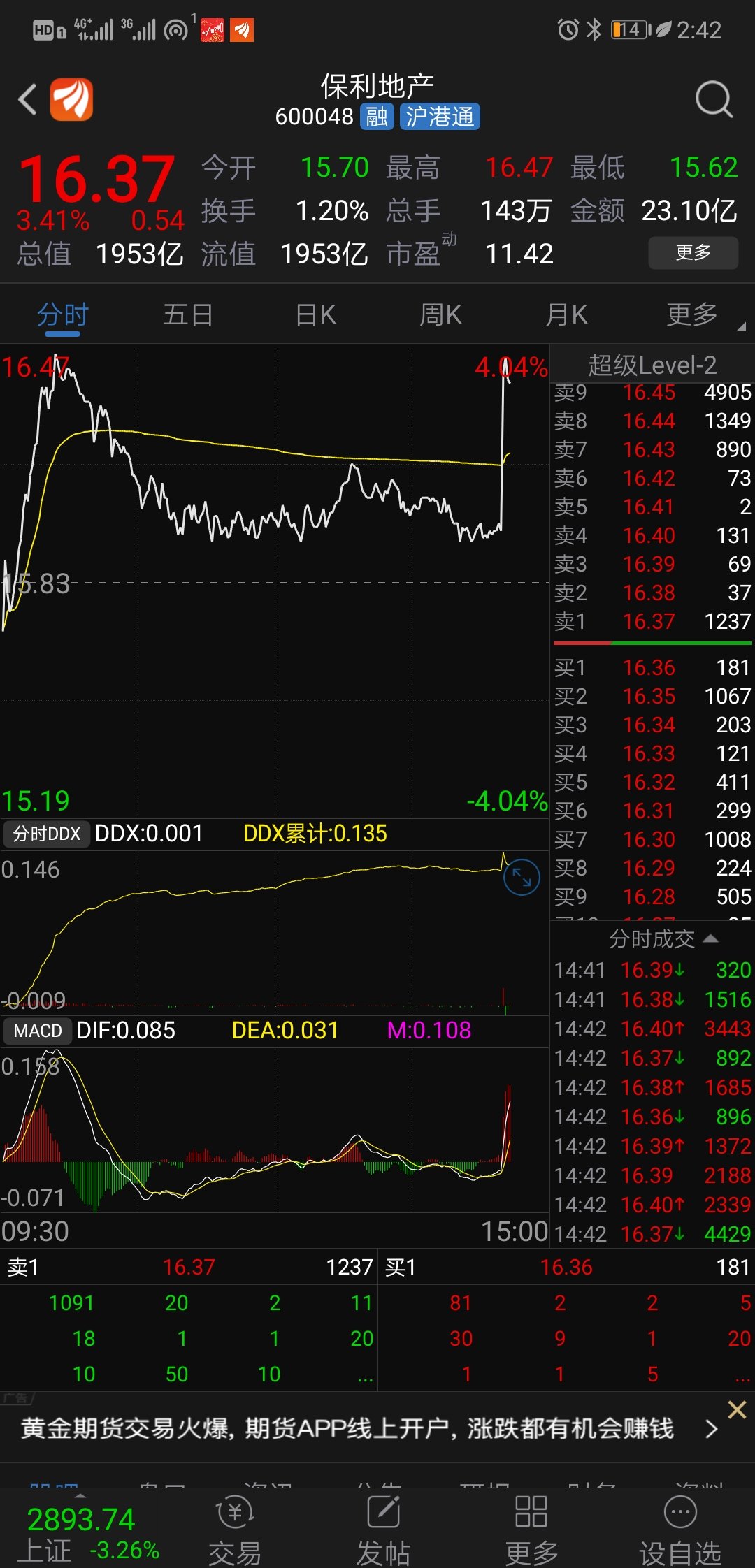Open the orange Eastmoney logo icon
Image resolution: width=755 pixels, height=1568 pixels.
pos(71,99)
